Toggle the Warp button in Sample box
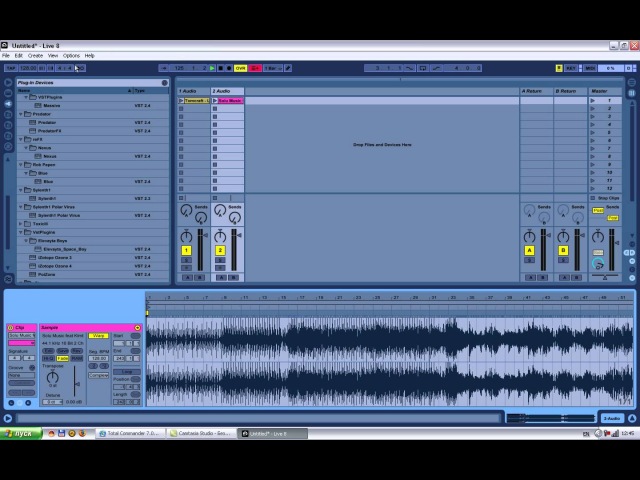The height and width of the screenshot is (480, 640). 98,336
